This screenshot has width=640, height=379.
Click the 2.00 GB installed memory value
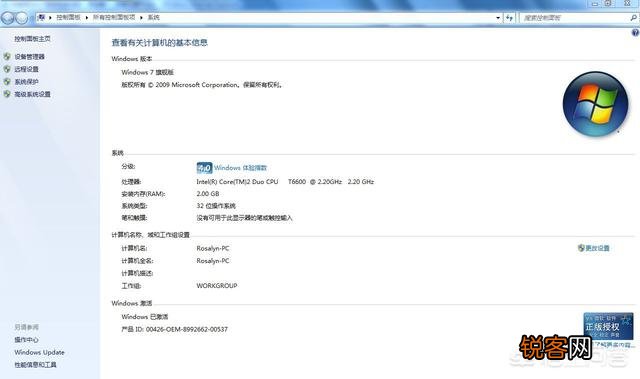[x=208, y=193]
